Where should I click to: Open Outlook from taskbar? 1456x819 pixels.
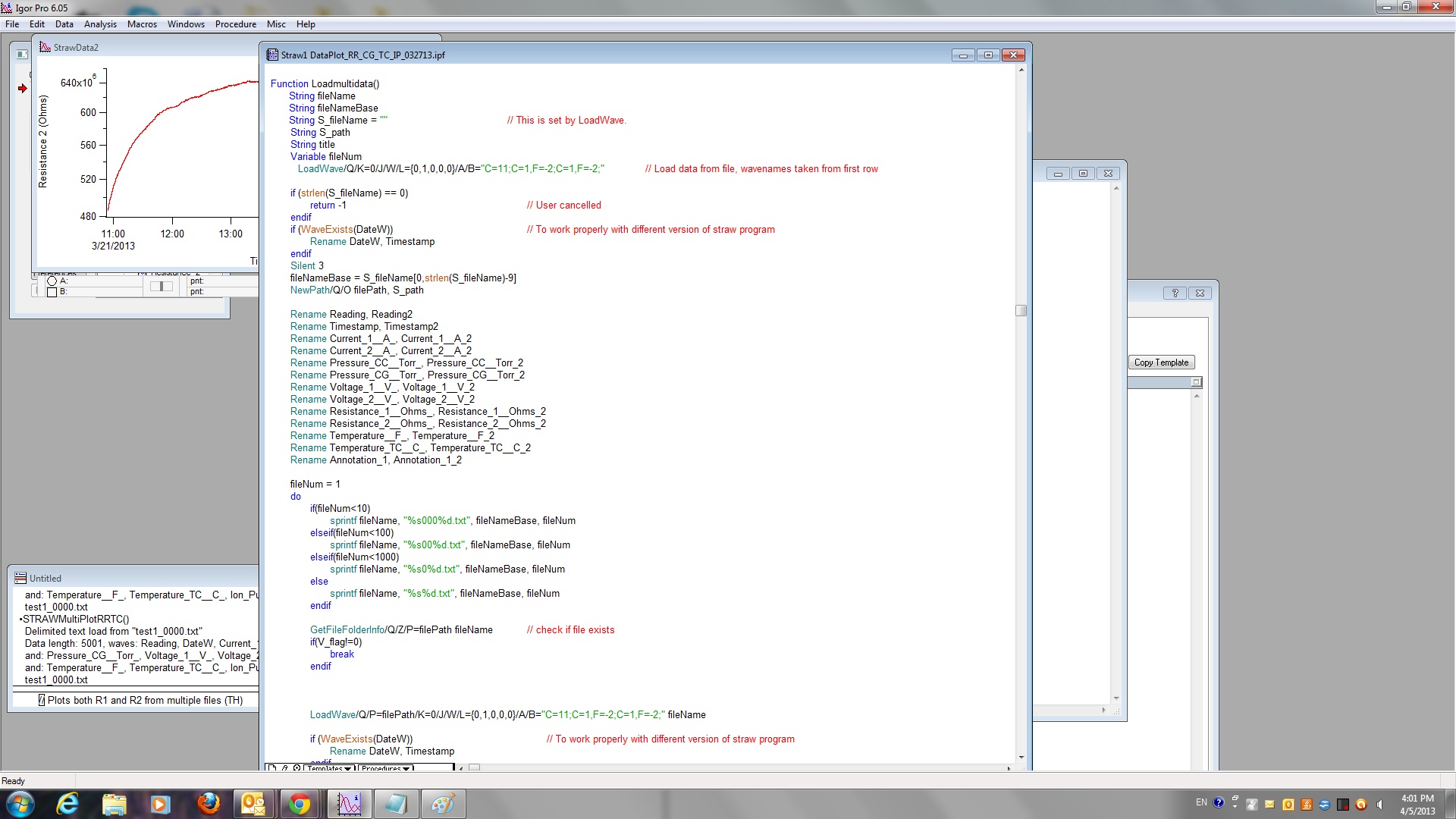pos(253,804)
